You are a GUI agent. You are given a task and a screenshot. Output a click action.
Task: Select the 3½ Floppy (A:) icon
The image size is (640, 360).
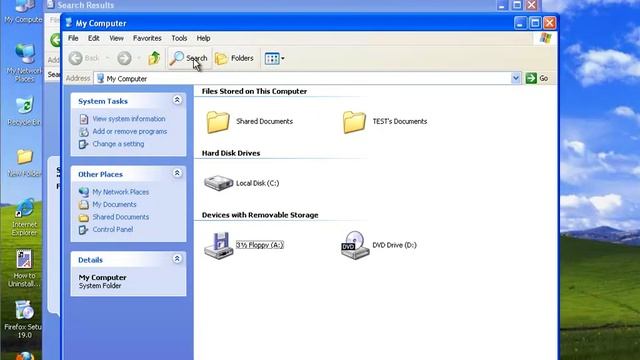218,245
